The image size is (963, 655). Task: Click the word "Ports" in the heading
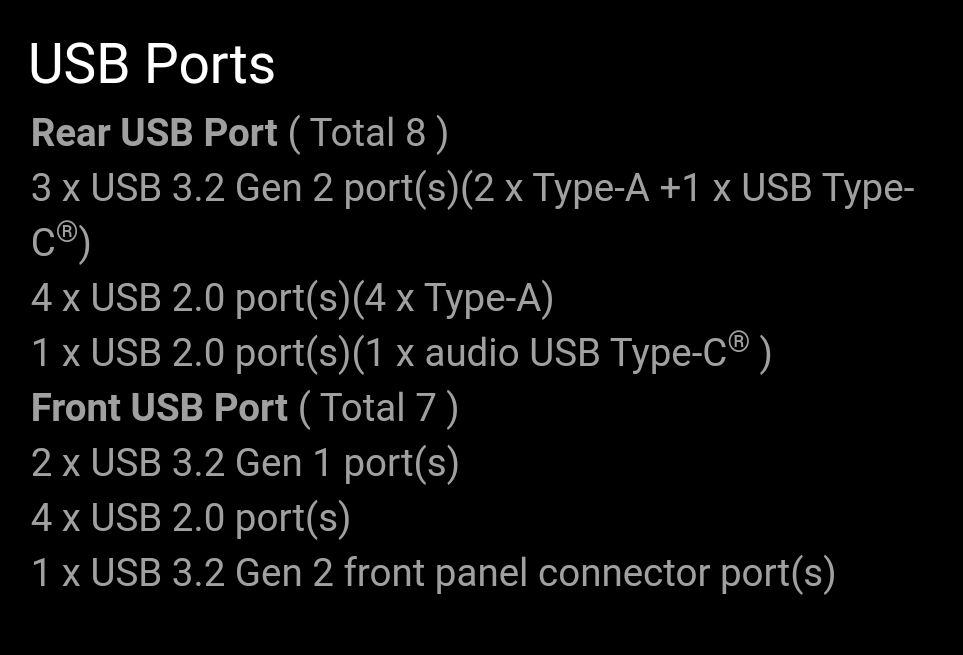point(209,64)
